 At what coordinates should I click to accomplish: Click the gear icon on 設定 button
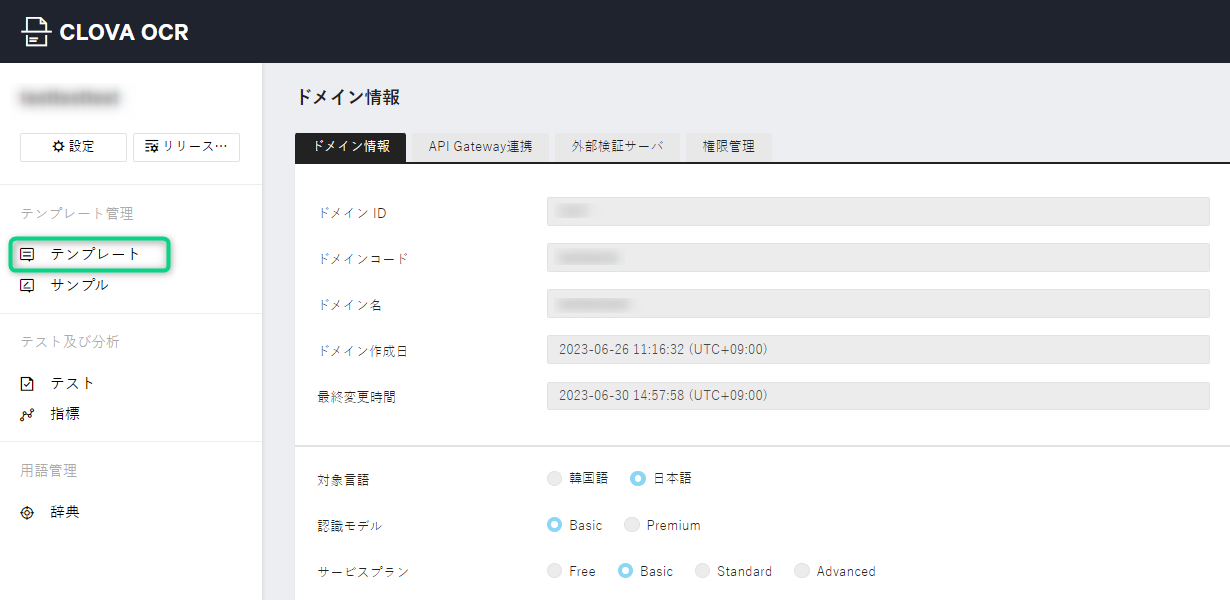pyautogui.click(x=58, y=147)
